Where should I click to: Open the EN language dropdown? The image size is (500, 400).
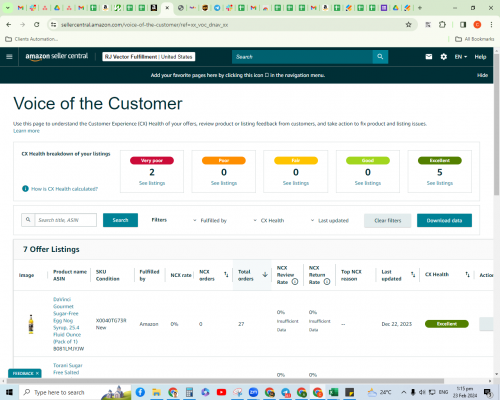pyautogui.click(x=461, y=57)
